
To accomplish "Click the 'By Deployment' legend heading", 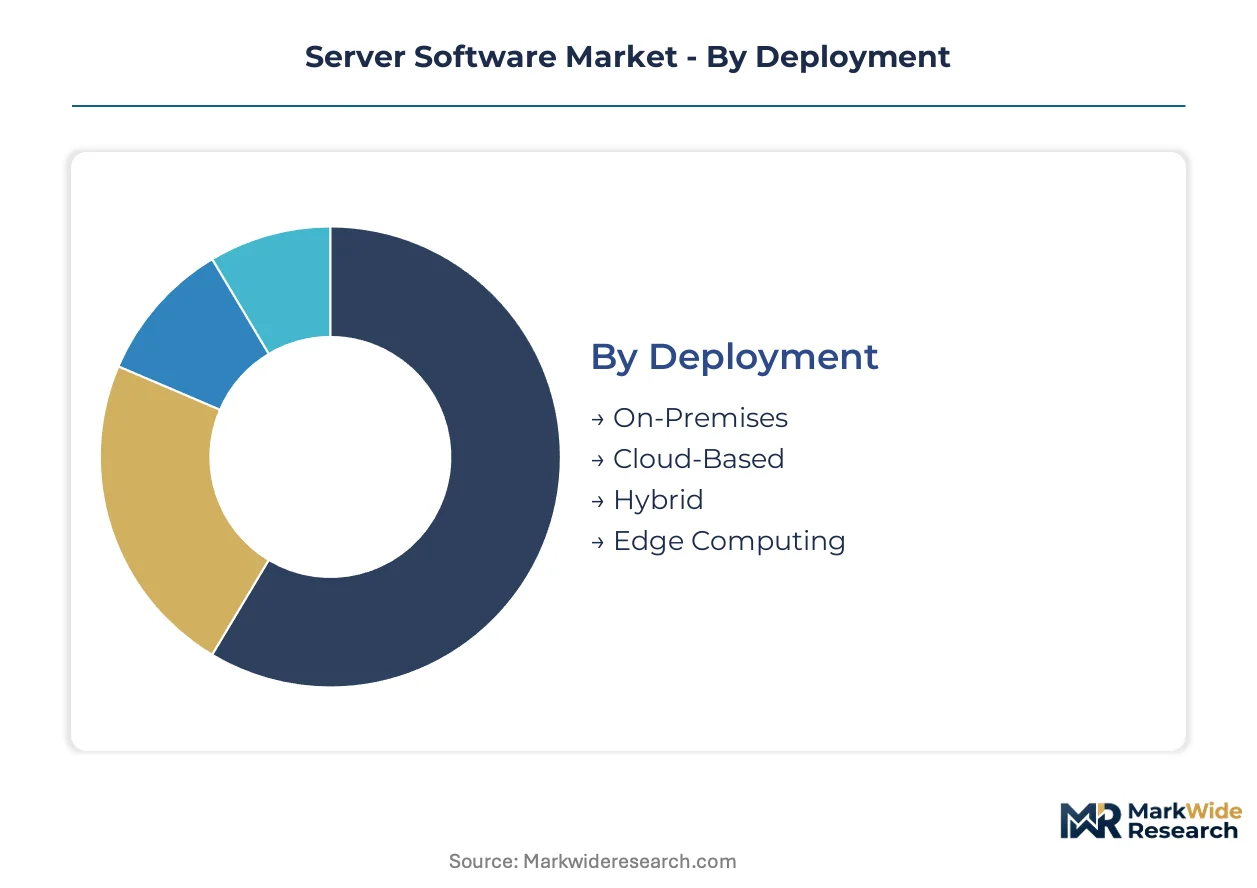I will click(734, 357).
